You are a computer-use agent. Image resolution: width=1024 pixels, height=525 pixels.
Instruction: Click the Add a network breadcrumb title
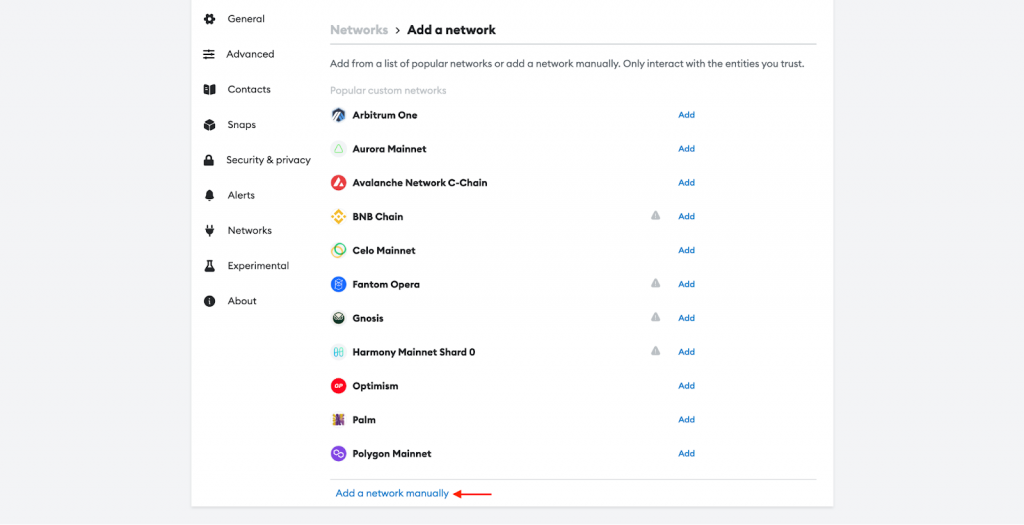pos(451,30)
